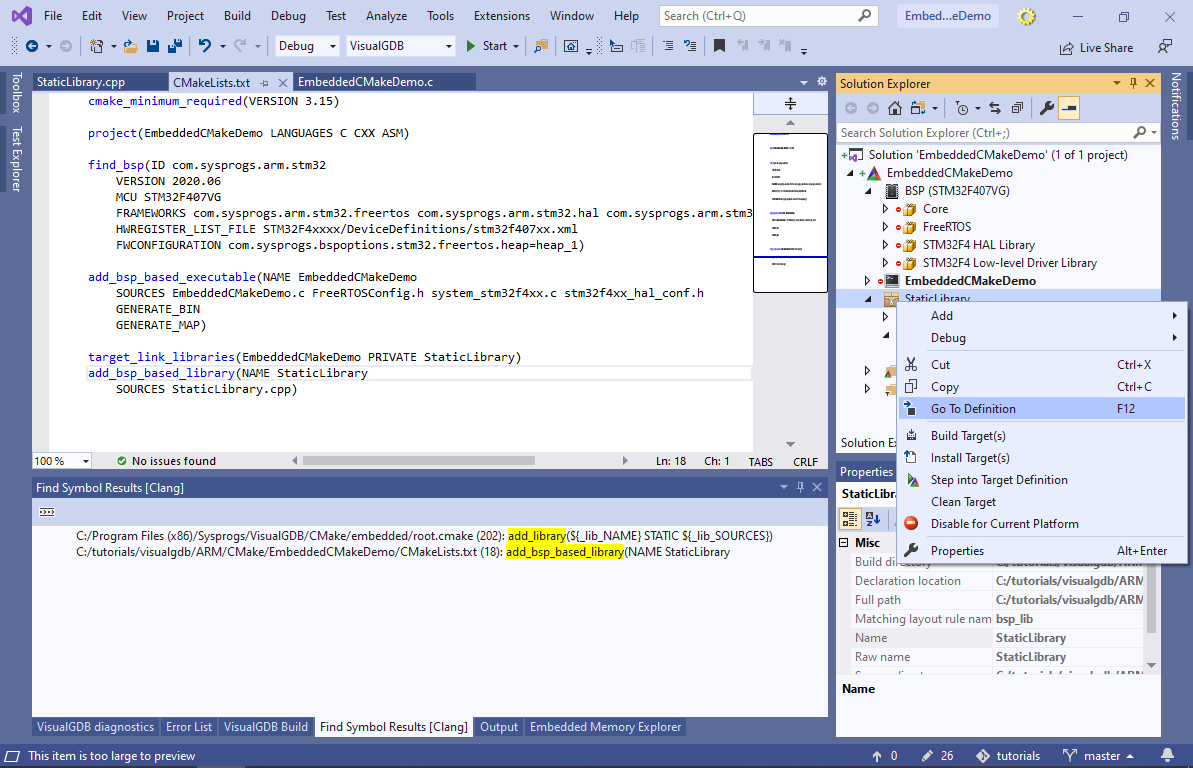Toggle Preview Selected Items button
Image resolution: width=1193 pixels, height=768 pixels.
1069,108
